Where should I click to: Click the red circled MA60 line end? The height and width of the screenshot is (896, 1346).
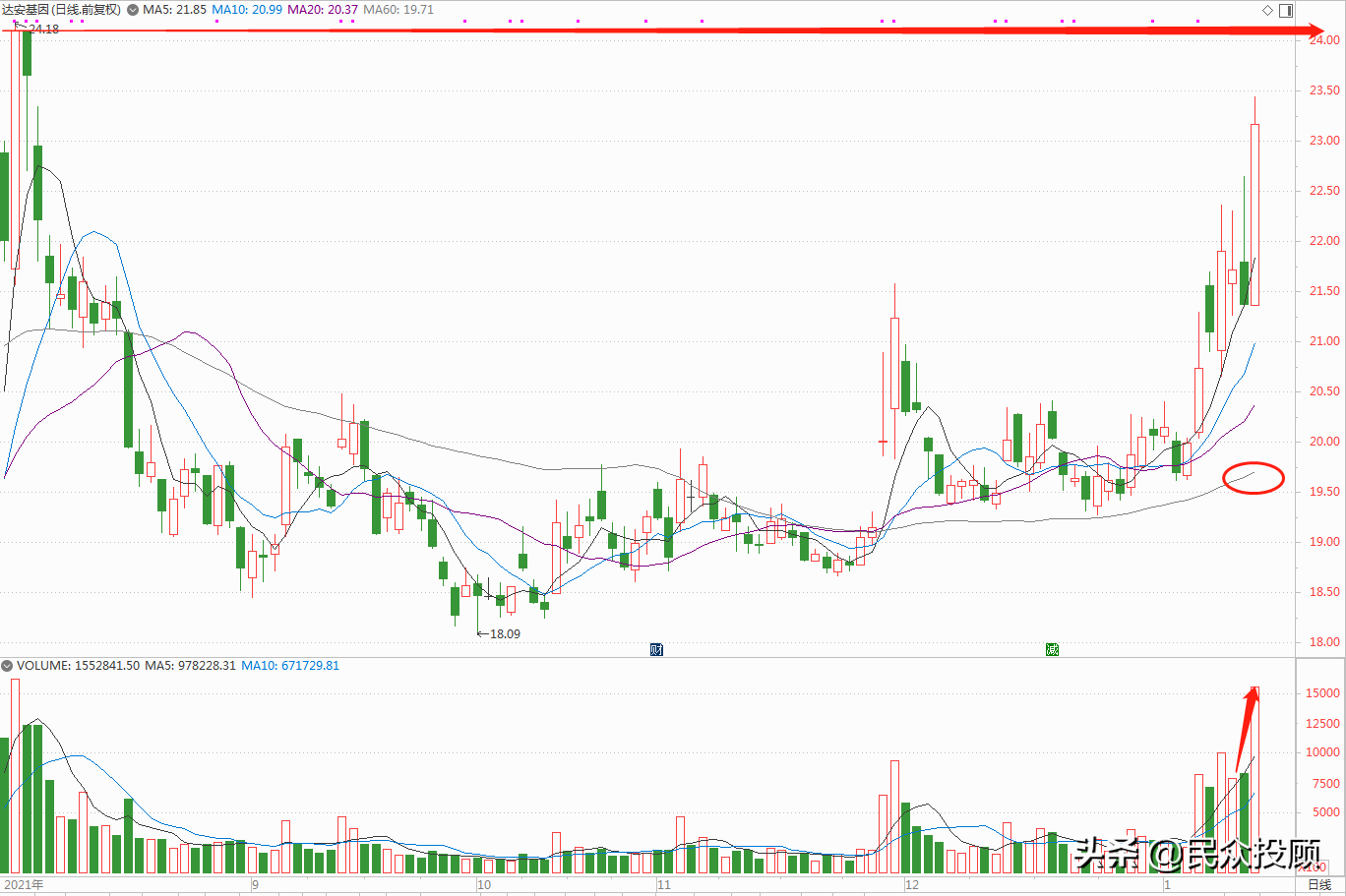[x=1254, y=478]
